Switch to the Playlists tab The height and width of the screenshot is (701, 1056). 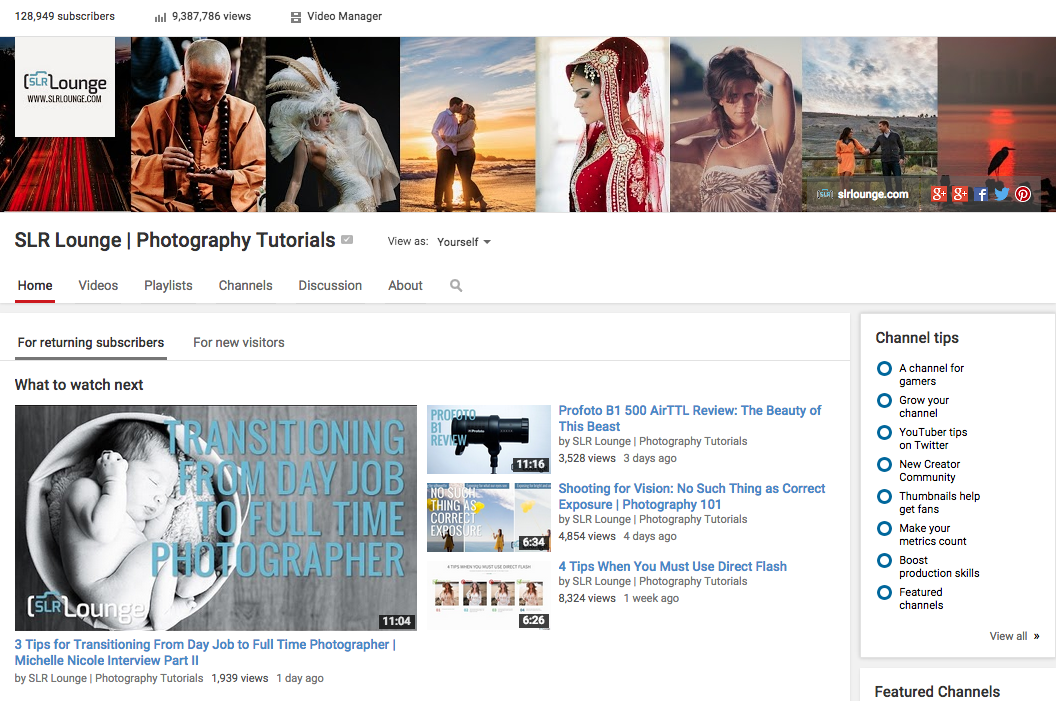[x=168, y=286]
